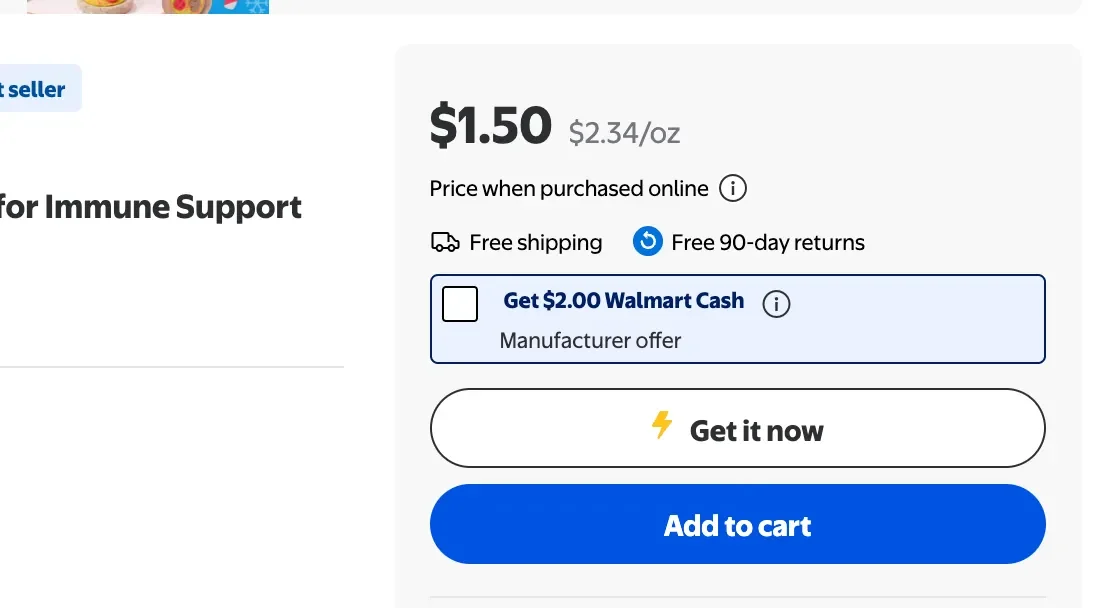Enable the Get $2.00 Walmart Cash checkbox

tap(460, 304)
